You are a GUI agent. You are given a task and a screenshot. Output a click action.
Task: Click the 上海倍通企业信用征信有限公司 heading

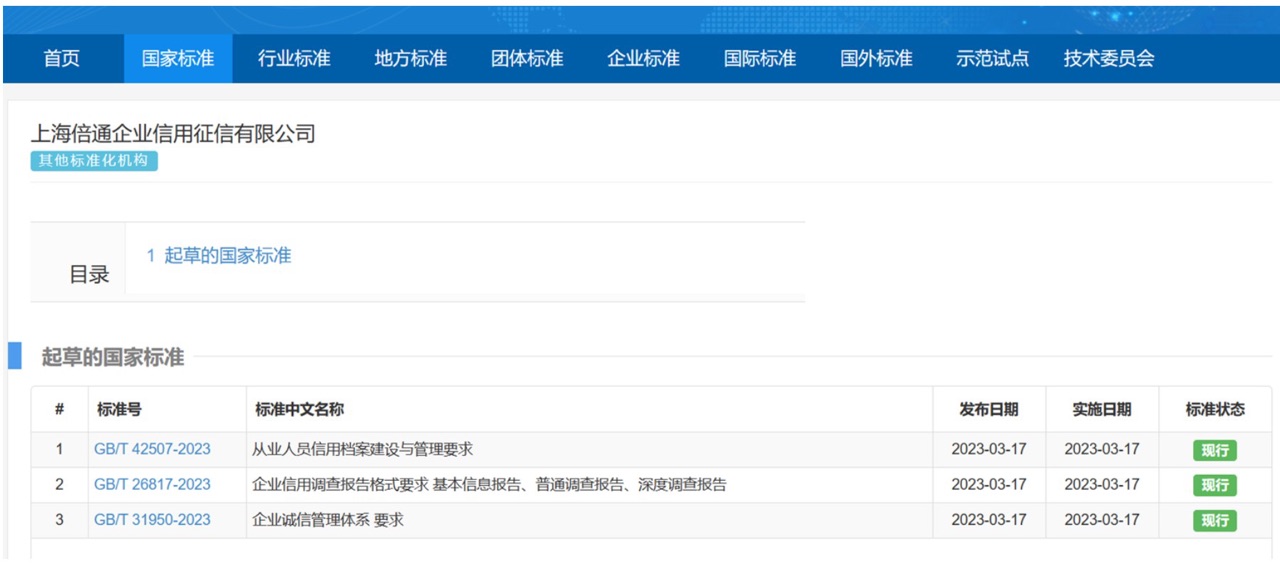tap(173, 133)
